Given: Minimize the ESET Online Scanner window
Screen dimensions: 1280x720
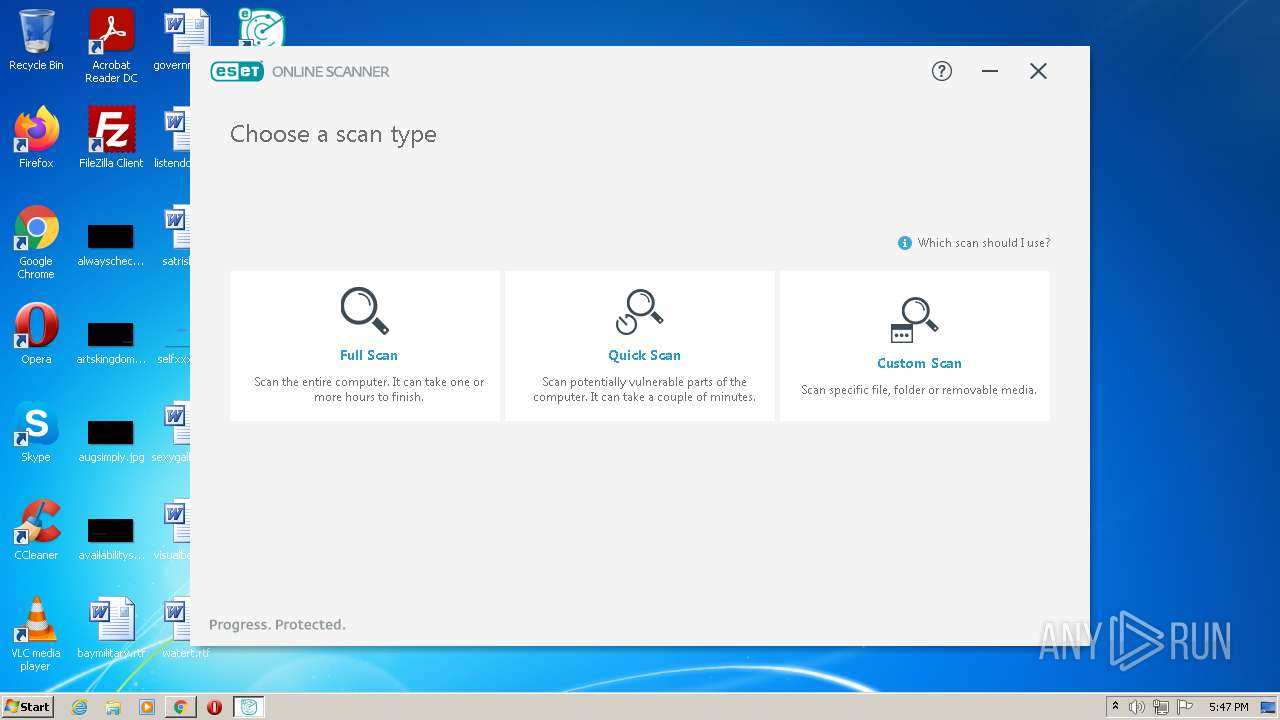Looking at the screenshot, I should [x=990, y=71].
